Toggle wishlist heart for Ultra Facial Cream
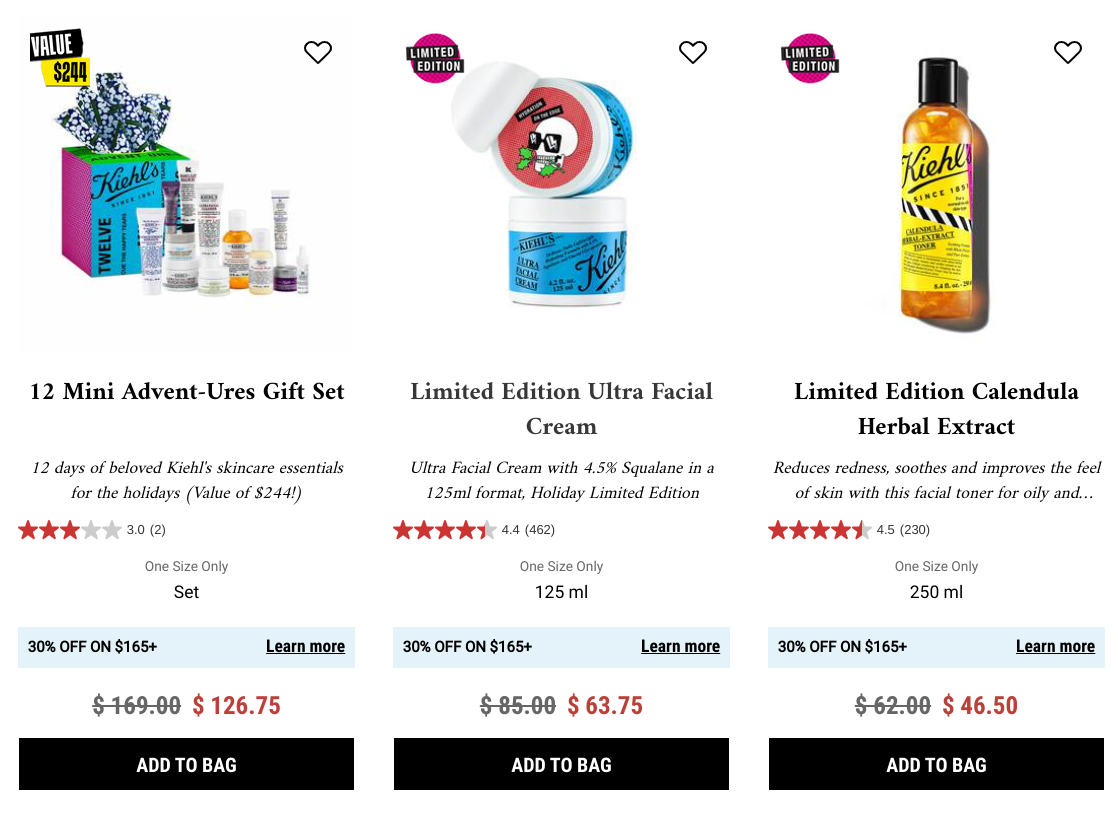 pos(692,52)
